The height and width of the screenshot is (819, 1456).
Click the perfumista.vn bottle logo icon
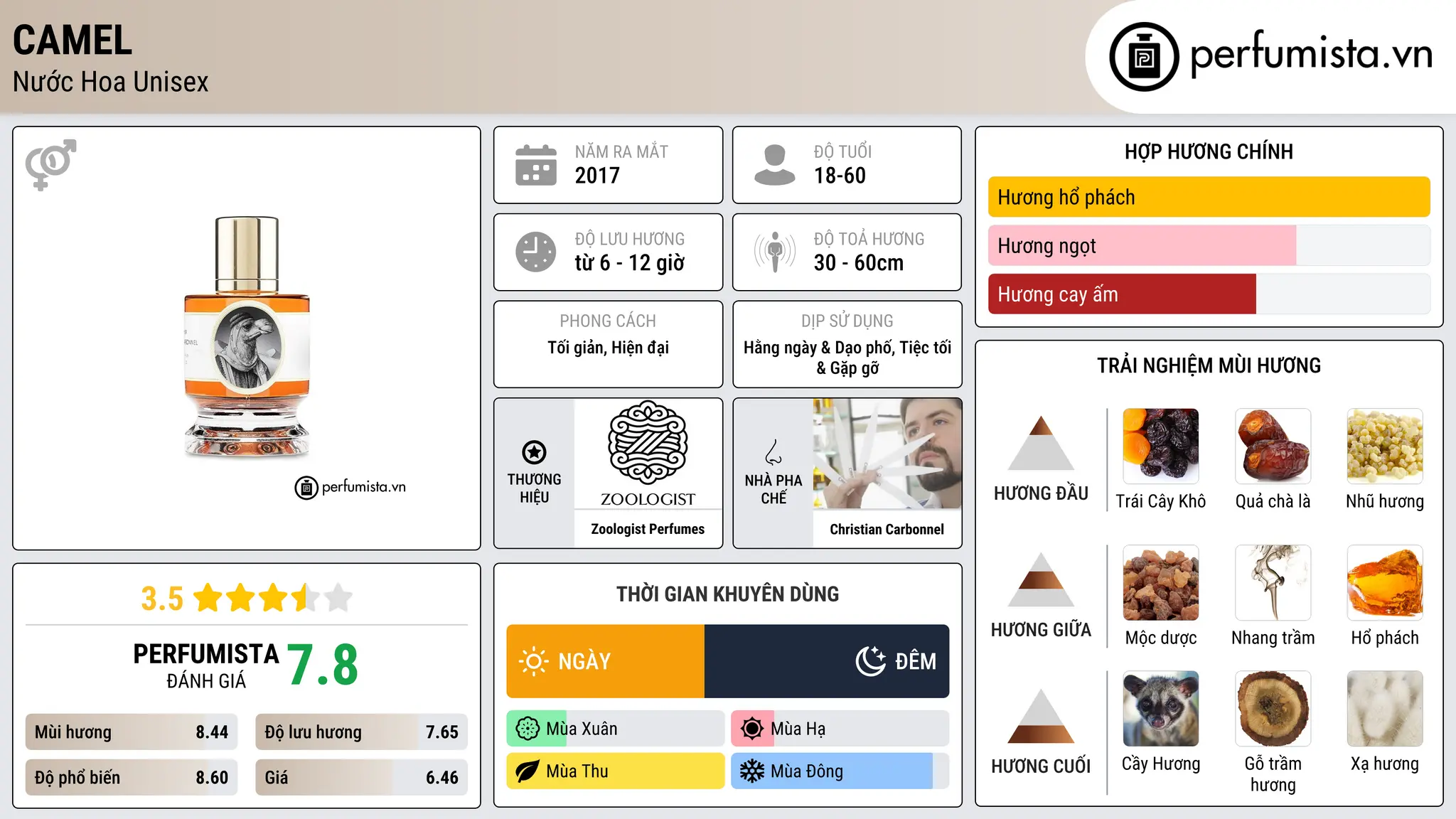(x=1144, y=57)
